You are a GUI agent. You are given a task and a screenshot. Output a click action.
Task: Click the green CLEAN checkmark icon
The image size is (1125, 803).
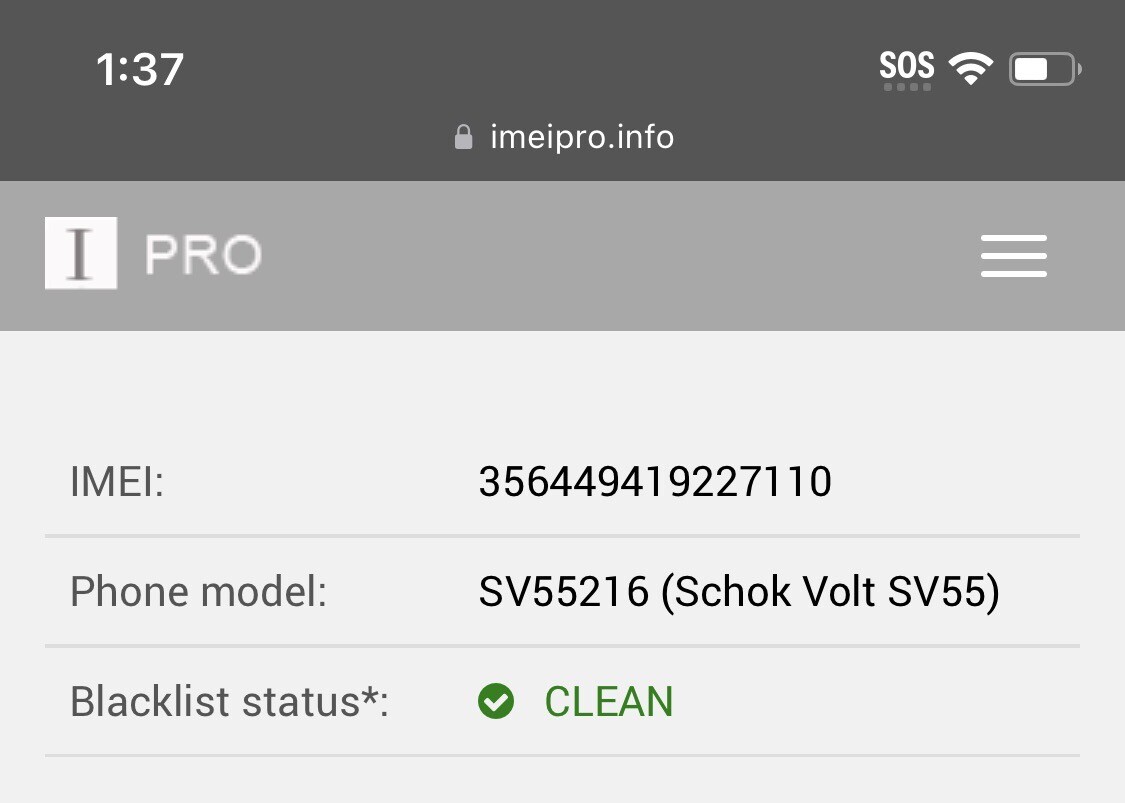tap(496, 702)
